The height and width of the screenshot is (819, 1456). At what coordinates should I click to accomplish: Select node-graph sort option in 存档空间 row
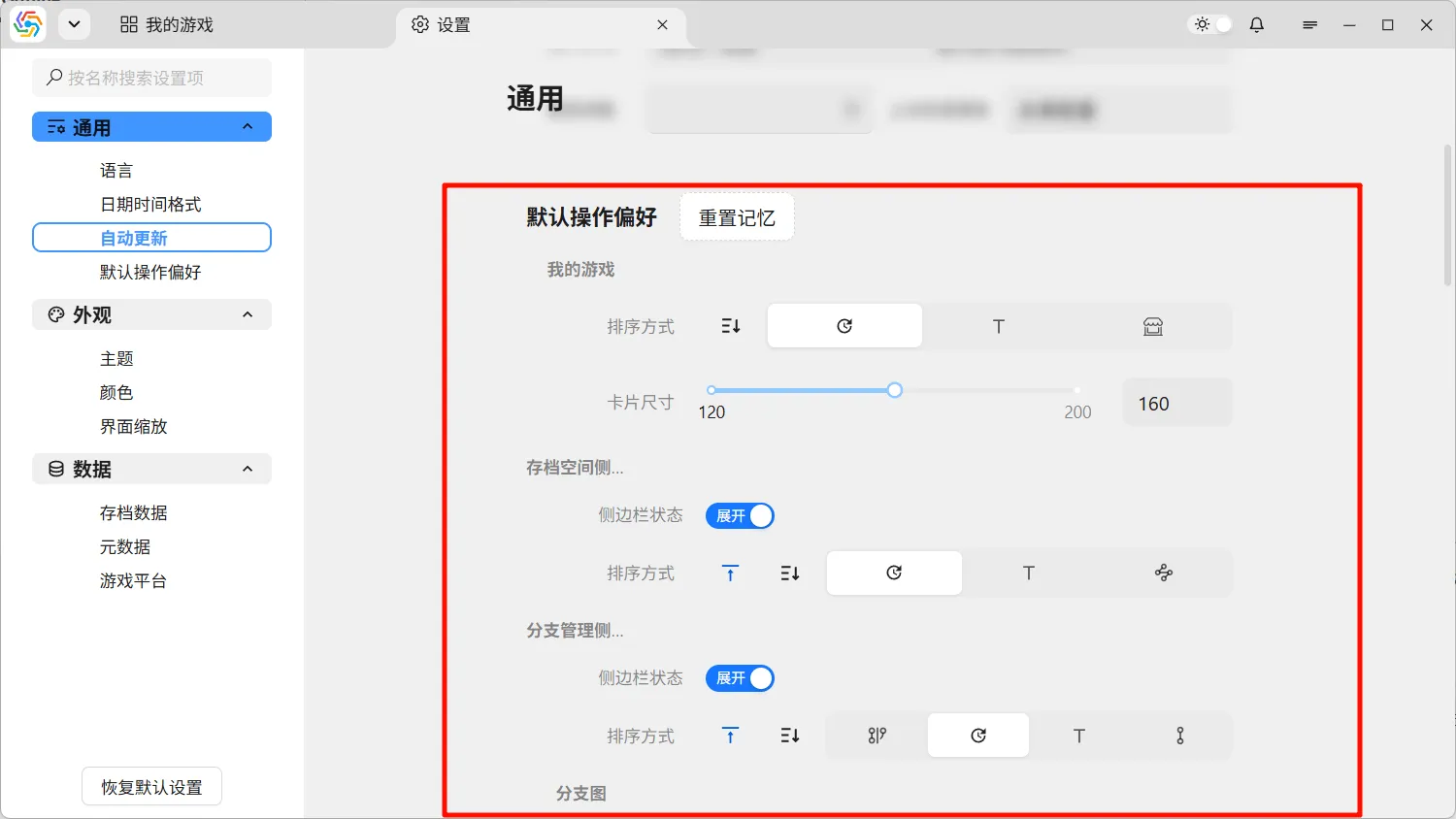1163,573
